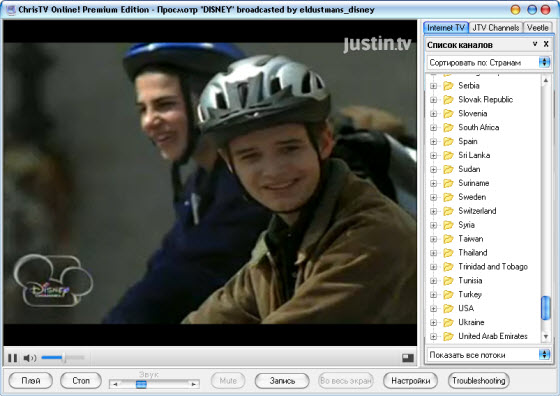The height and width of the screenshot is (396, 560).
Task: Close the channel list panel with X
Action: [x=546, y=44]
